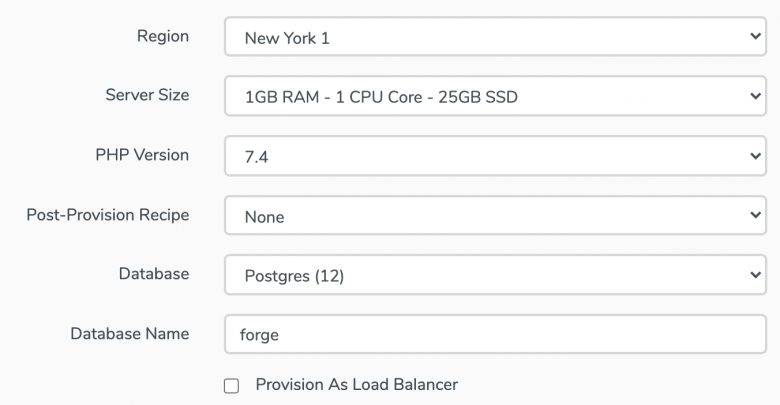Click the chevron arrow on PHP Version select
The width and height of the screenshot is (780, 405).
pos(755,156)
